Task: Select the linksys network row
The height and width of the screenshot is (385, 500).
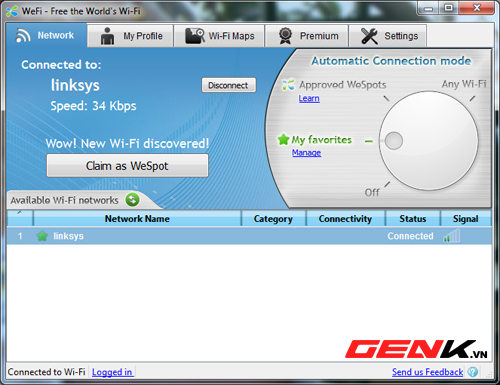Action: [249, 236]
